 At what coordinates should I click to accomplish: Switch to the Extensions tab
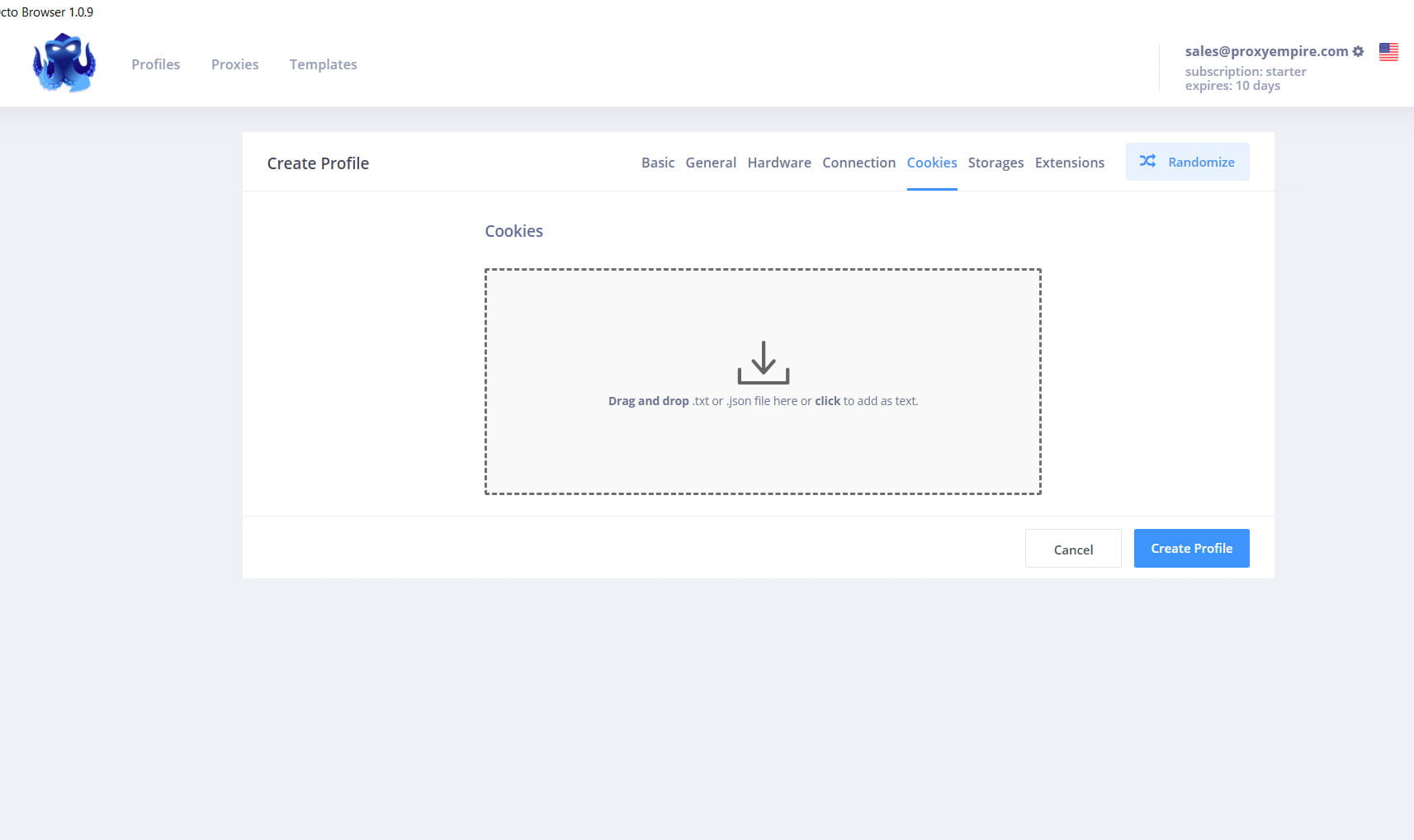tap(1070, 163)
